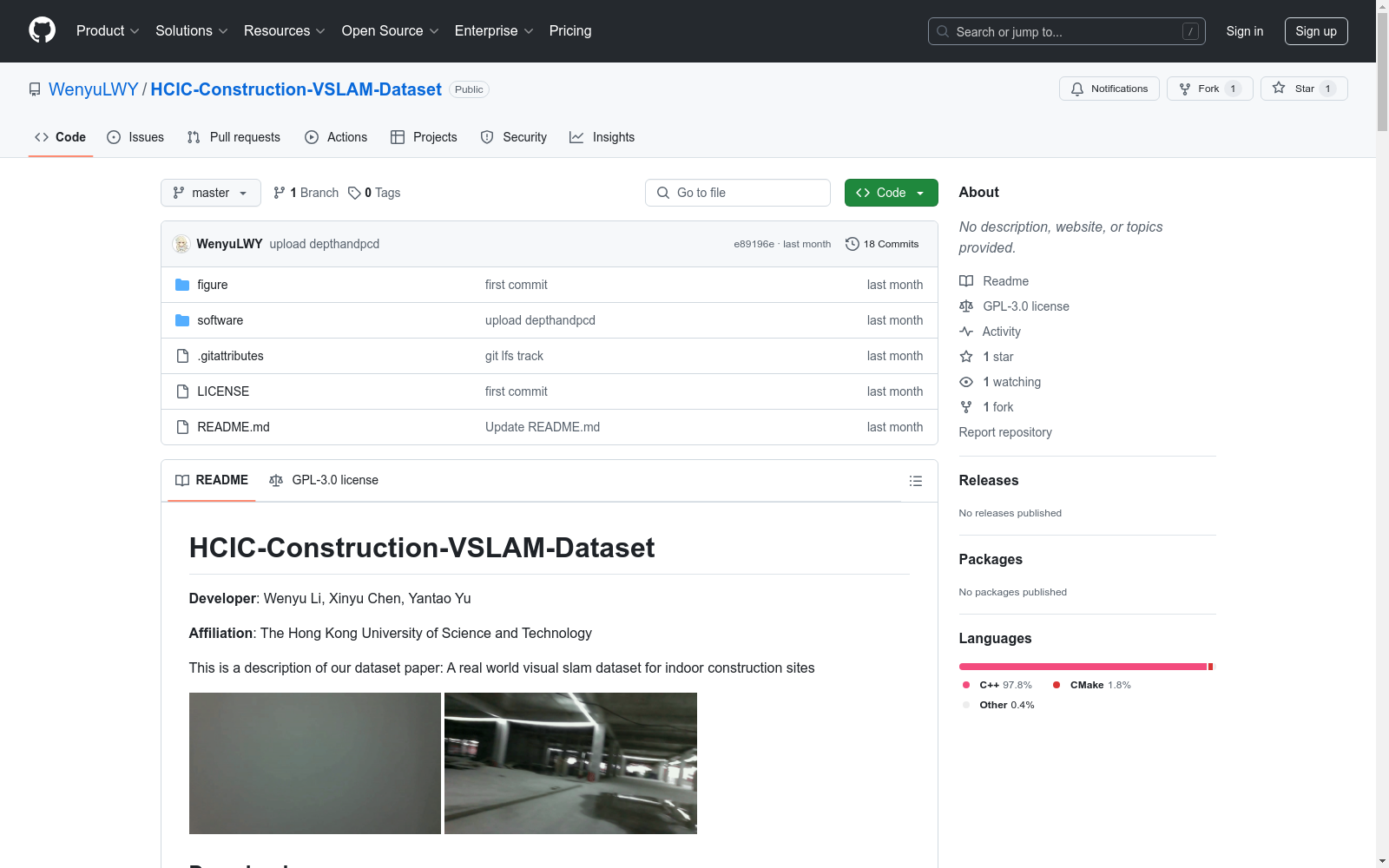Expand the Open Source menu
This screenshot has width=1389, height=868.
point(391,31)
